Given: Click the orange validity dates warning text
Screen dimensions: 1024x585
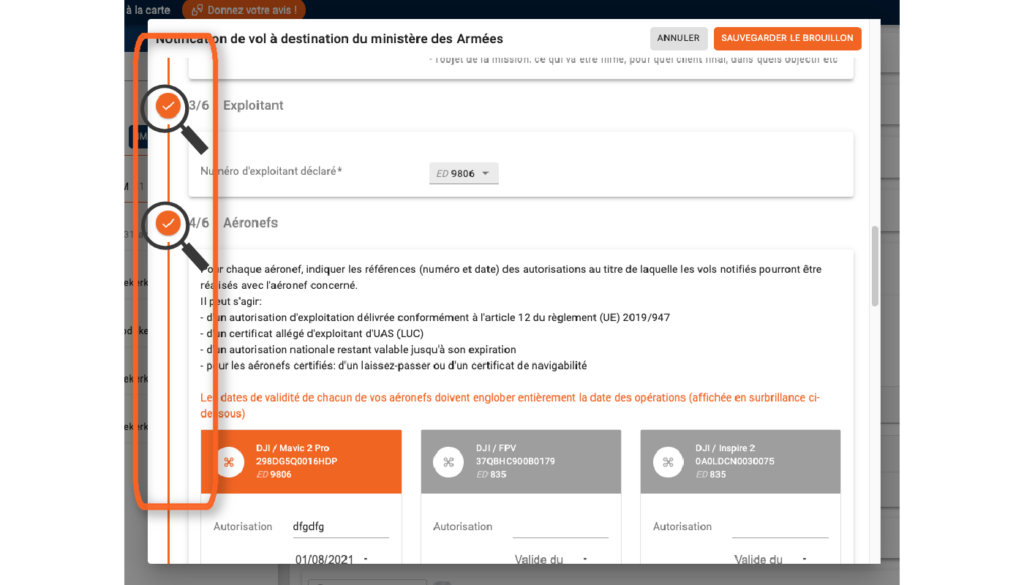Looking at the screenshot, I should coord(510,405).
